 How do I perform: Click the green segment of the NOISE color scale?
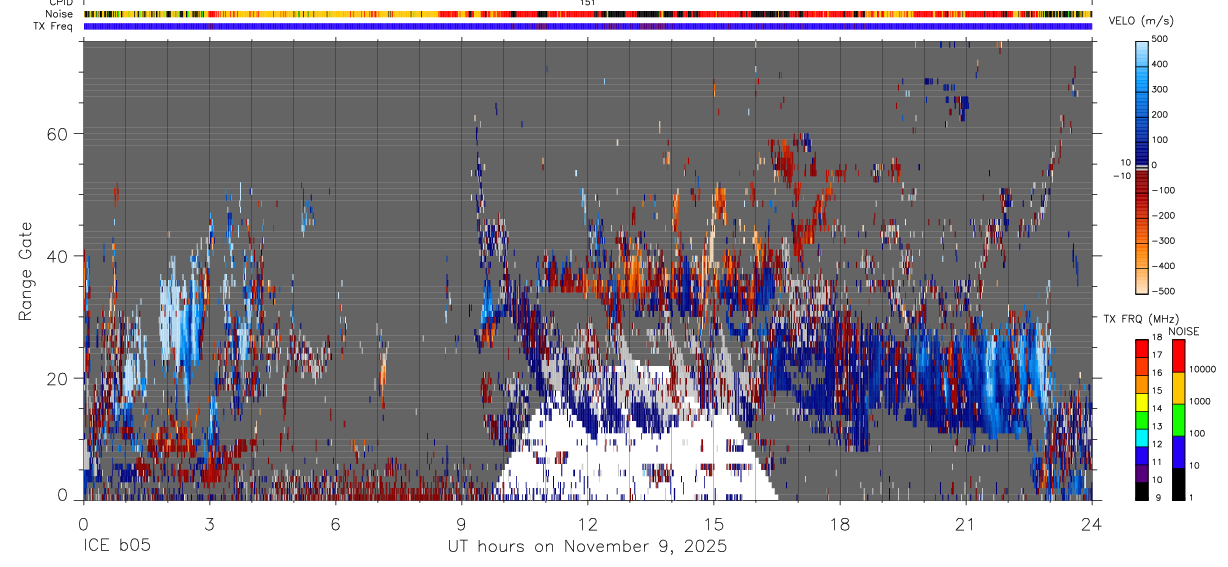[1177, 419]
